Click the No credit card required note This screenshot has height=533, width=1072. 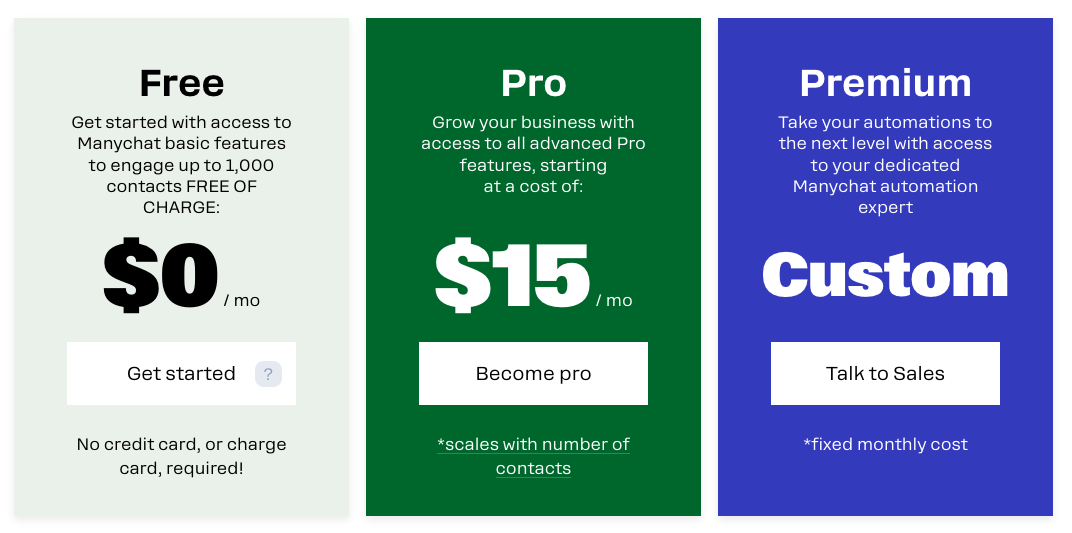pos(182,456)
